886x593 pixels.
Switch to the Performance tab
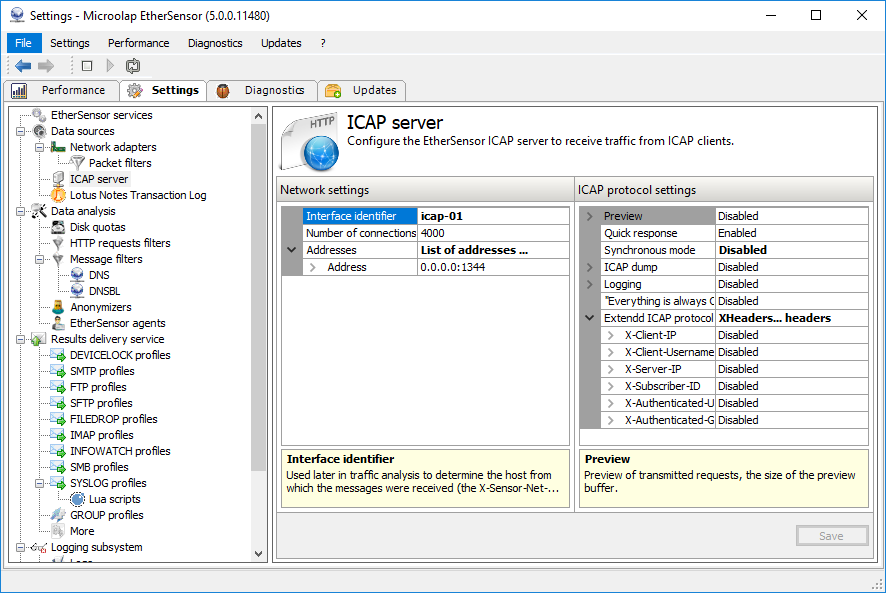pyautogui.click(x=61, y=90)
